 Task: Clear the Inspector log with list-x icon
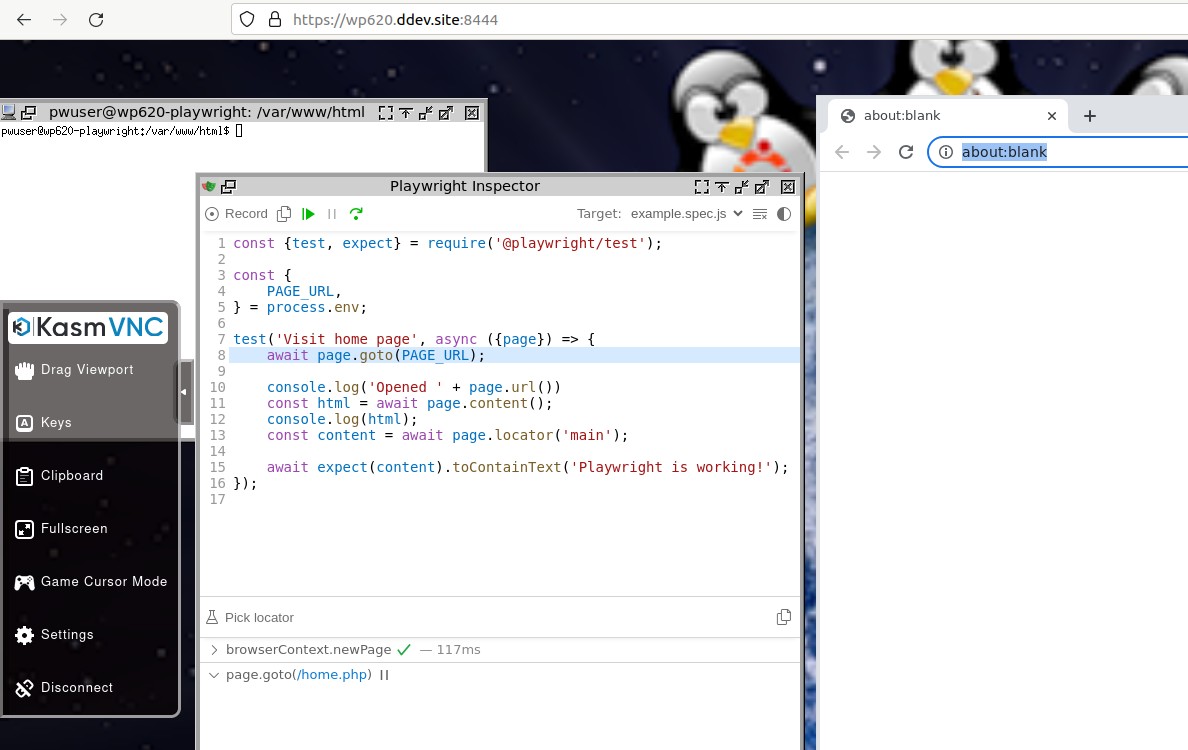tap(760, 214)
